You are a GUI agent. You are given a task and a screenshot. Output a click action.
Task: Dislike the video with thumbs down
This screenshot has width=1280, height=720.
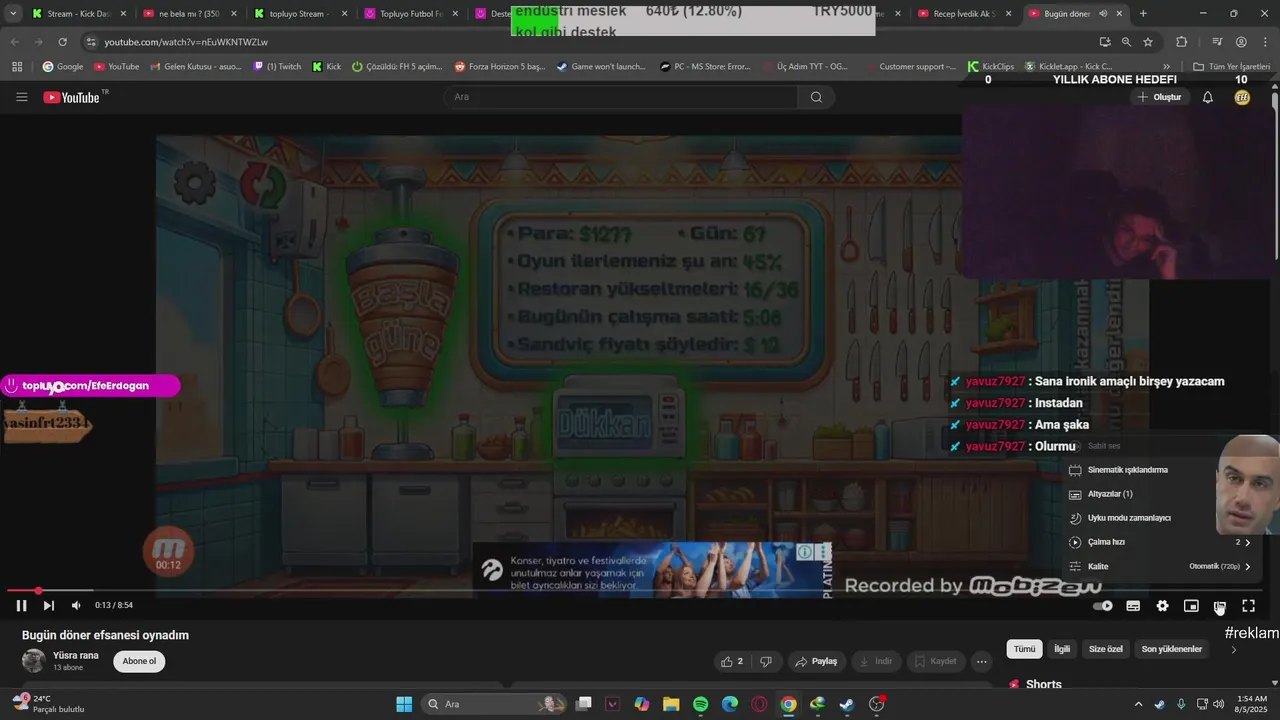click(x=766, y=661)
